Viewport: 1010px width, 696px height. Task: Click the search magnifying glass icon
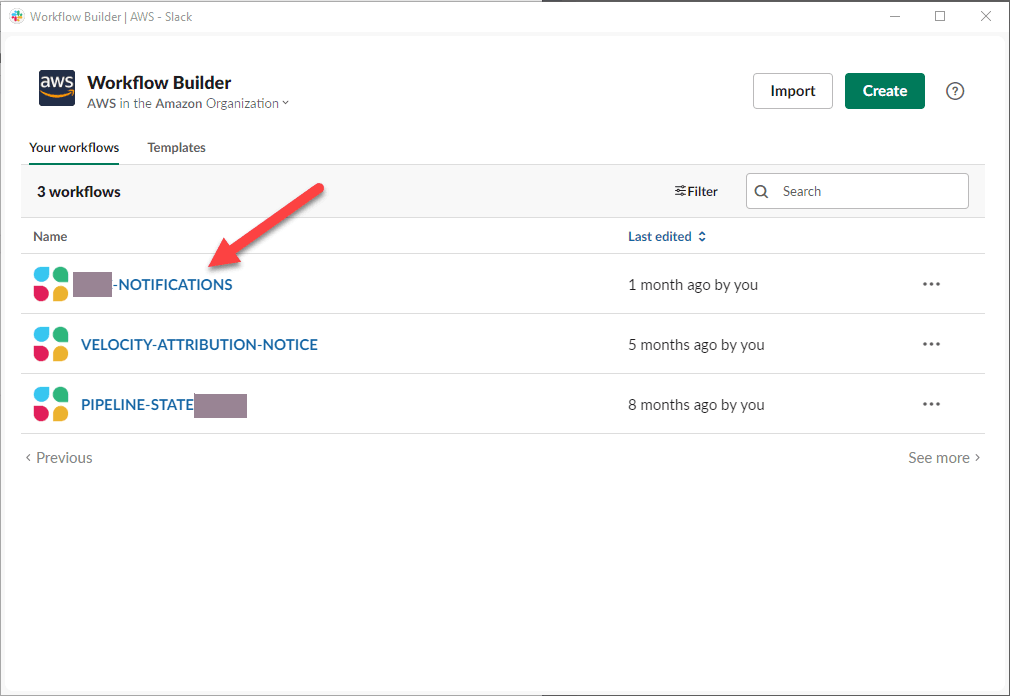[x=761, y=190]
